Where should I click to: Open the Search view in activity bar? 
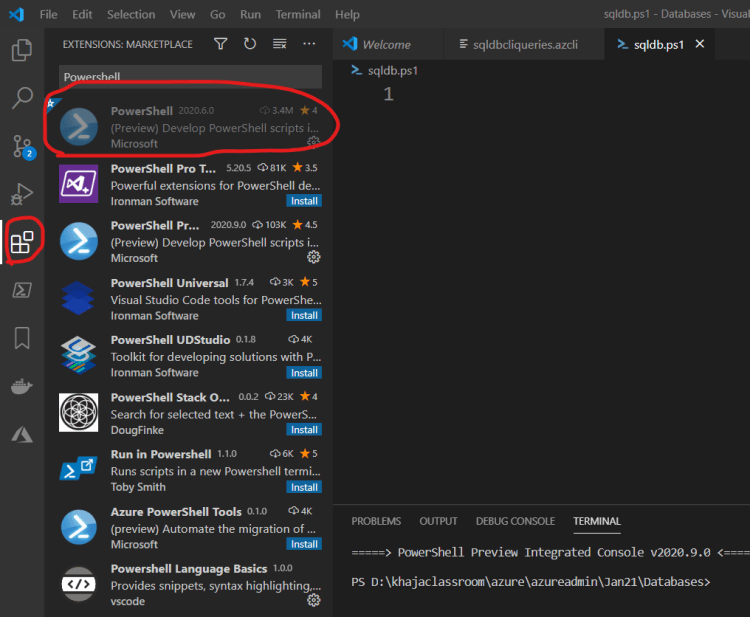(22, 98)
